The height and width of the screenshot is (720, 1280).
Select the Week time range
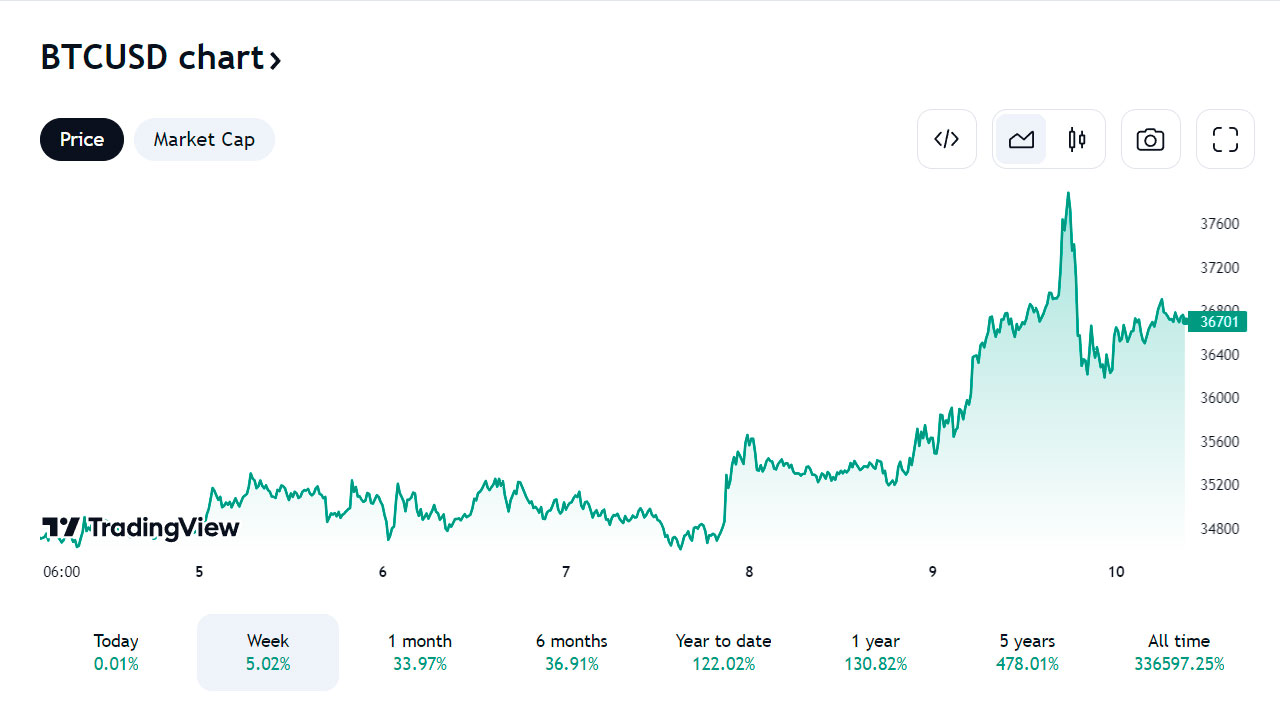click(x=268, y=652)
